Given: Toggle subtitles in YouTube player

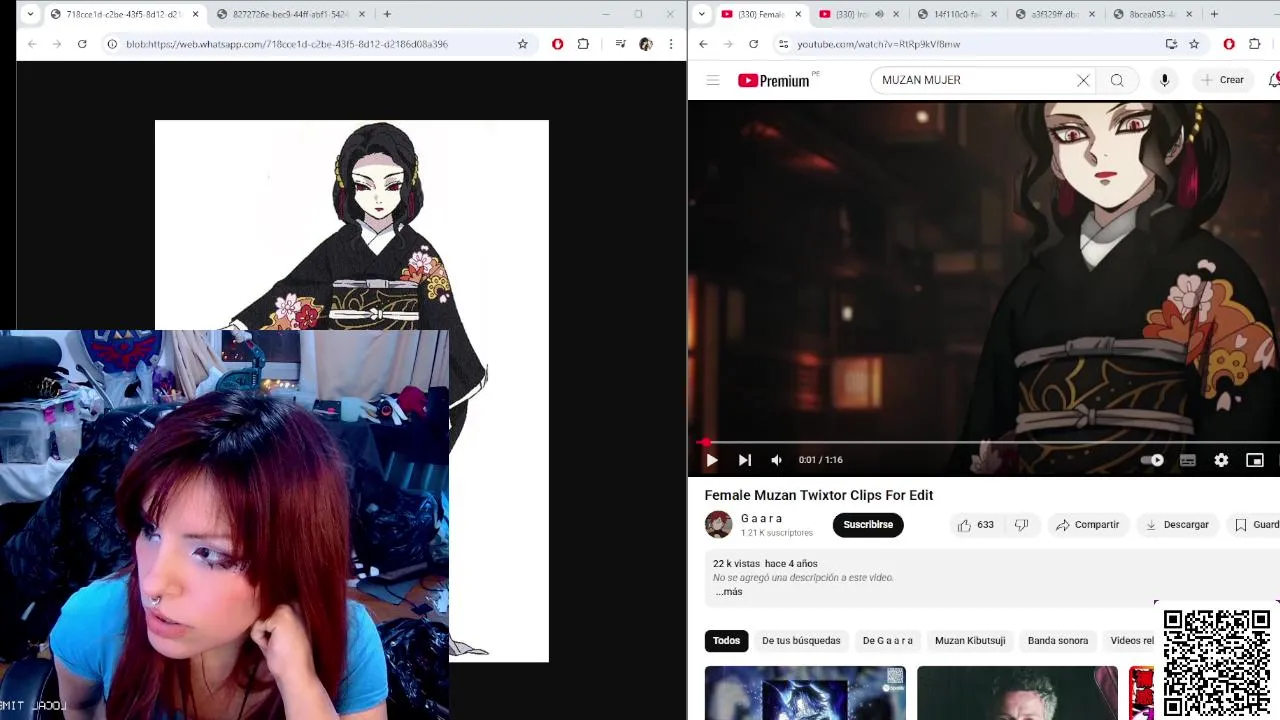Looking at the screenshot, I should tap(1187, 460).
